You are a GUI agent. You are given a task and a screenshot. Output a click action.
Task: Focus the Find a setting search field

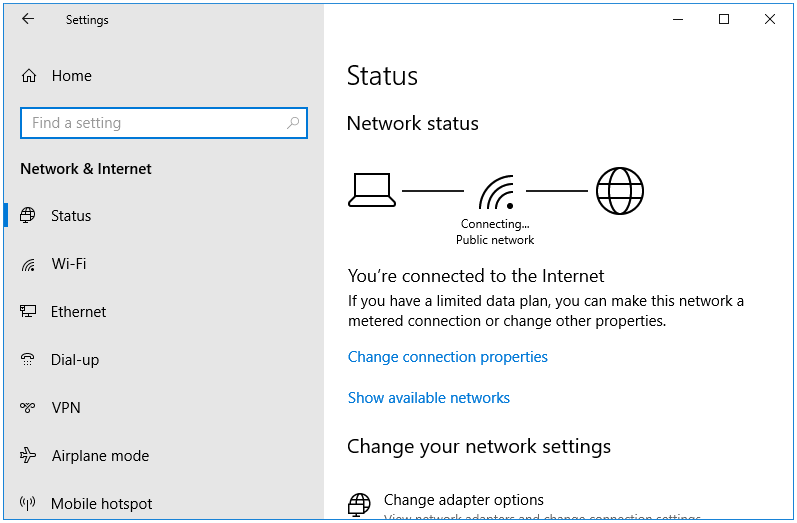[164, 122]
